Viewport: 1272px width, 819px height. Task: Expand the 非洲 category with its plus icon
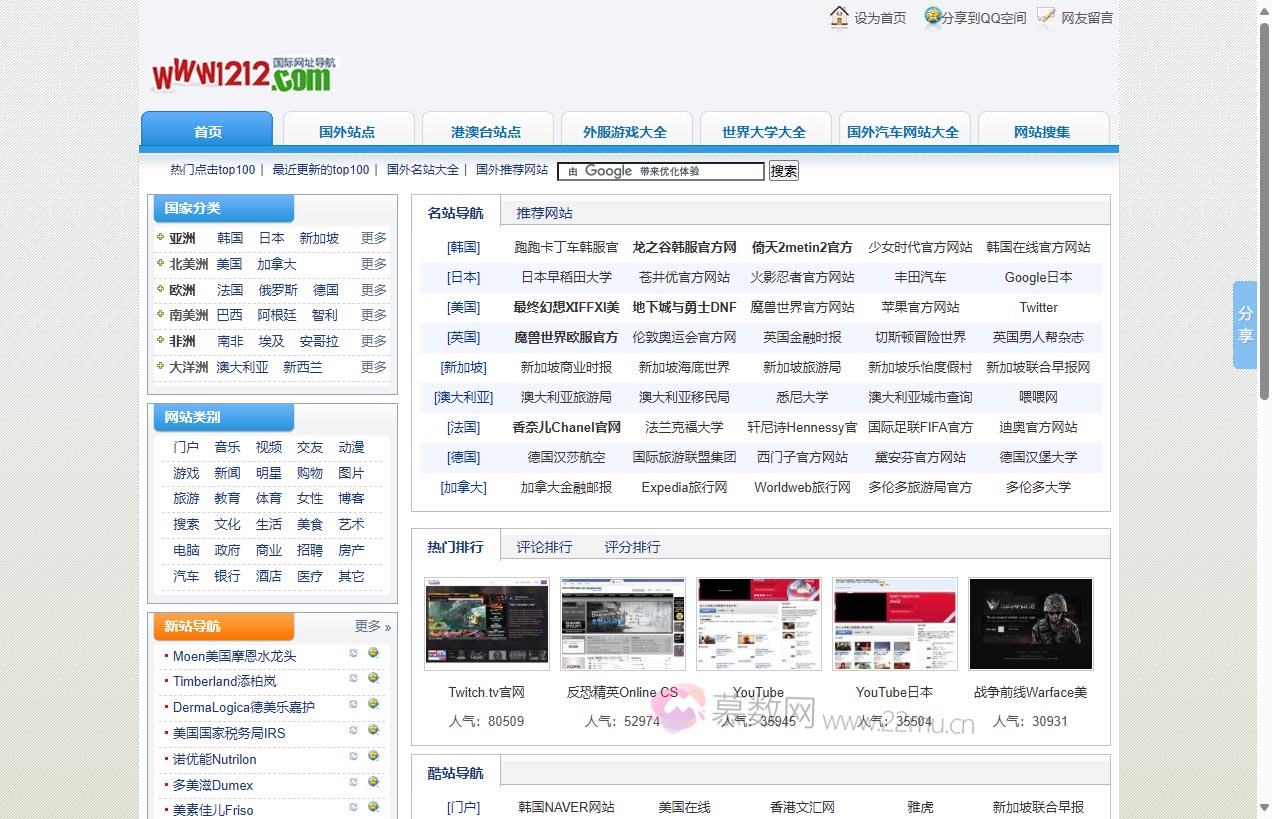160,340
